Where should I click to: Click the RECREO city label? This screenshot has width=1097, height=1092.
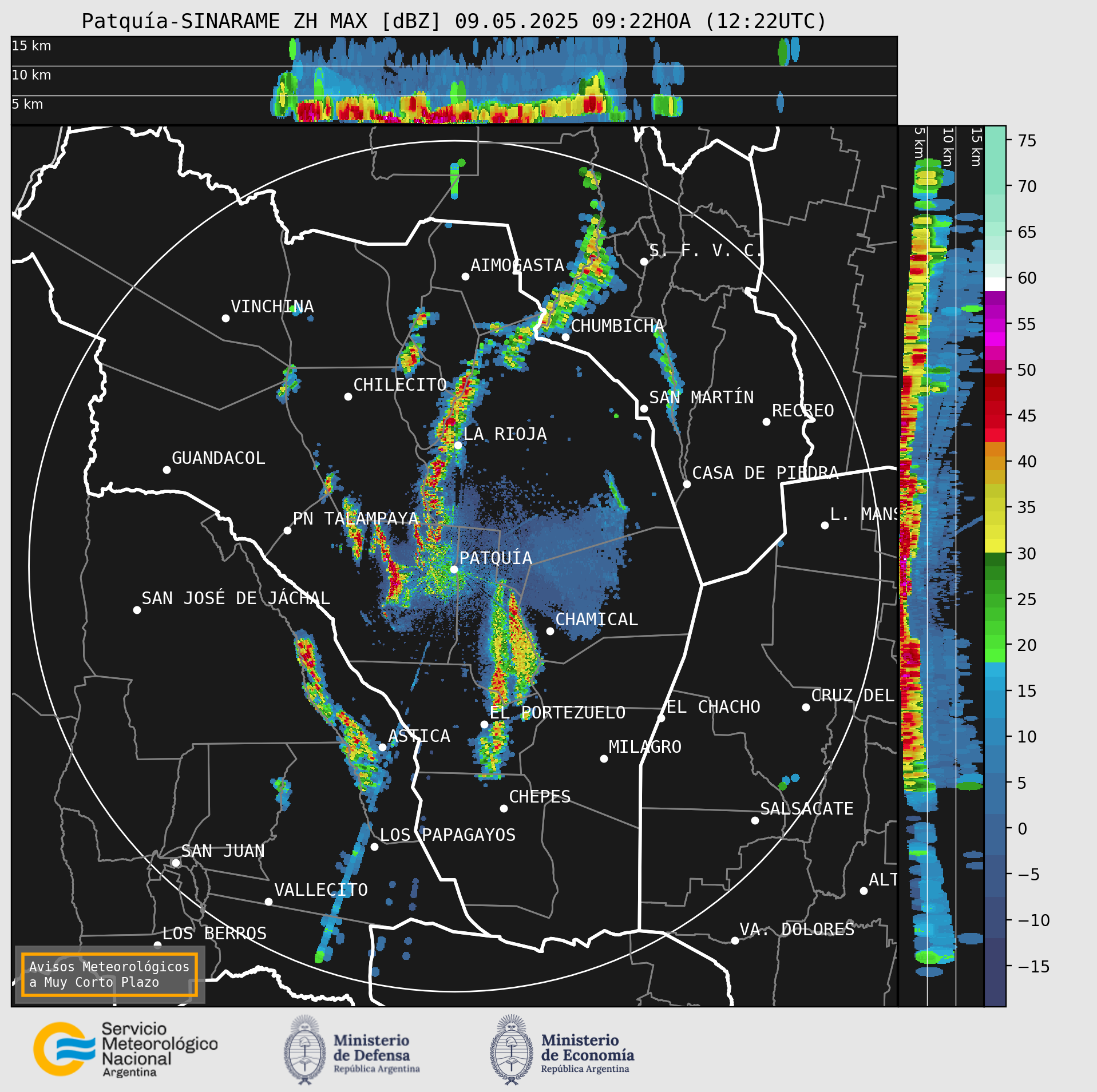coord(803,410)
